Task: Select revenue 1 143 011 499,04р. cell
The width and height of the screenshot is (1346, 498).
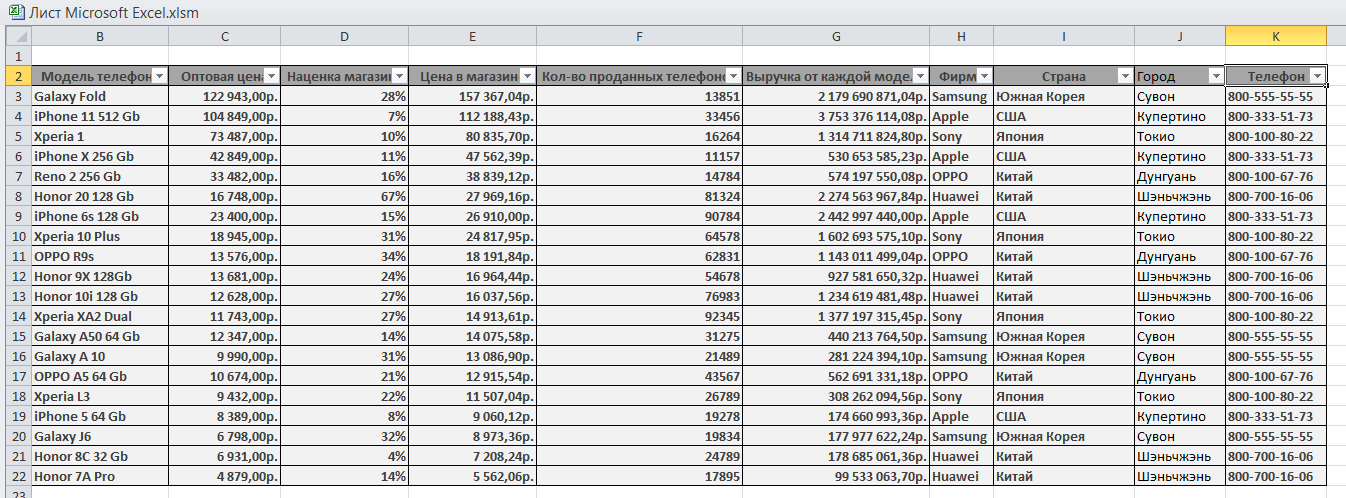Action: click(x=836, y=256)
